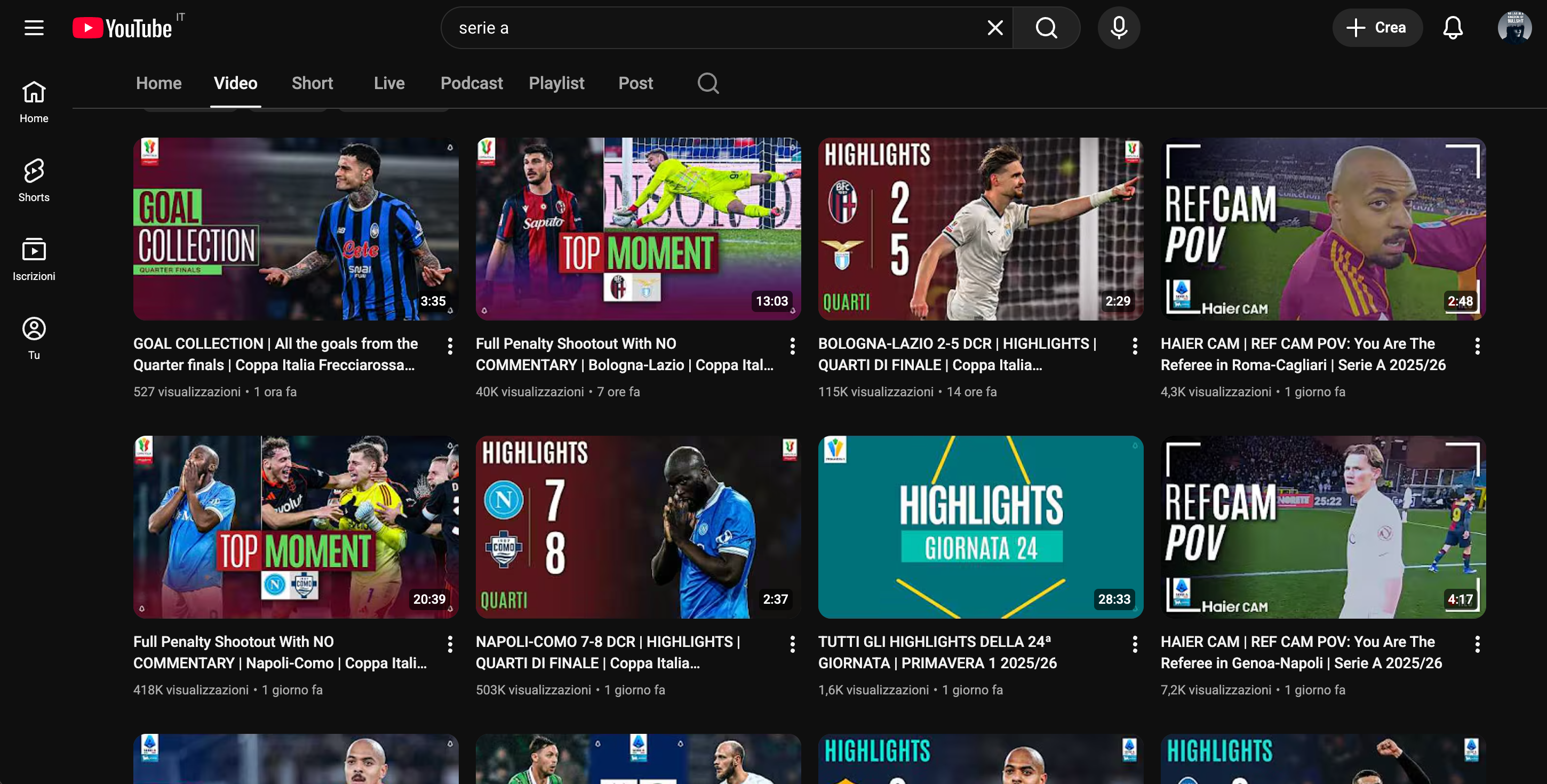Switch to the Playlist tab
1547x784 pixels.
556,83
